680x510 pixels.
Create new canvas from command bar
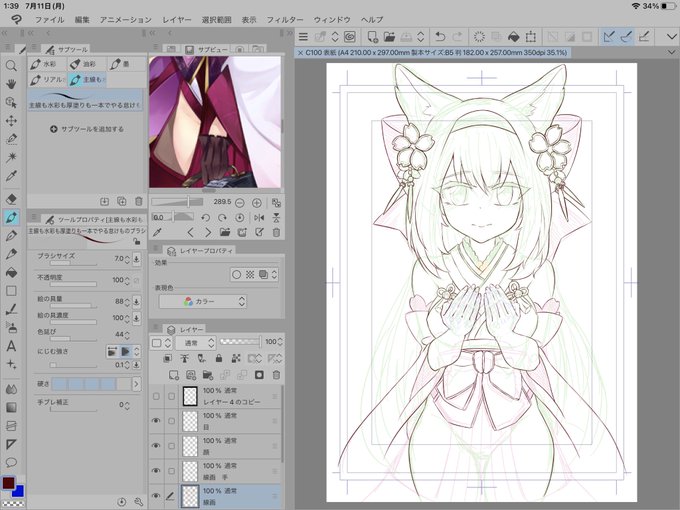point(372,37)
